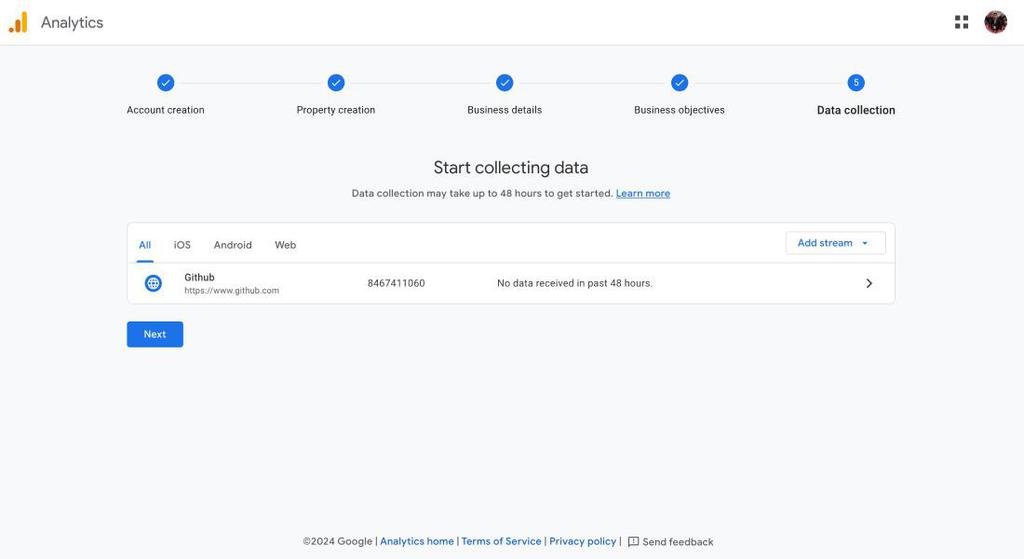1024x559 pixels.
Task: Click the Account creation step checkmark
Action: (x=166, y=83)
